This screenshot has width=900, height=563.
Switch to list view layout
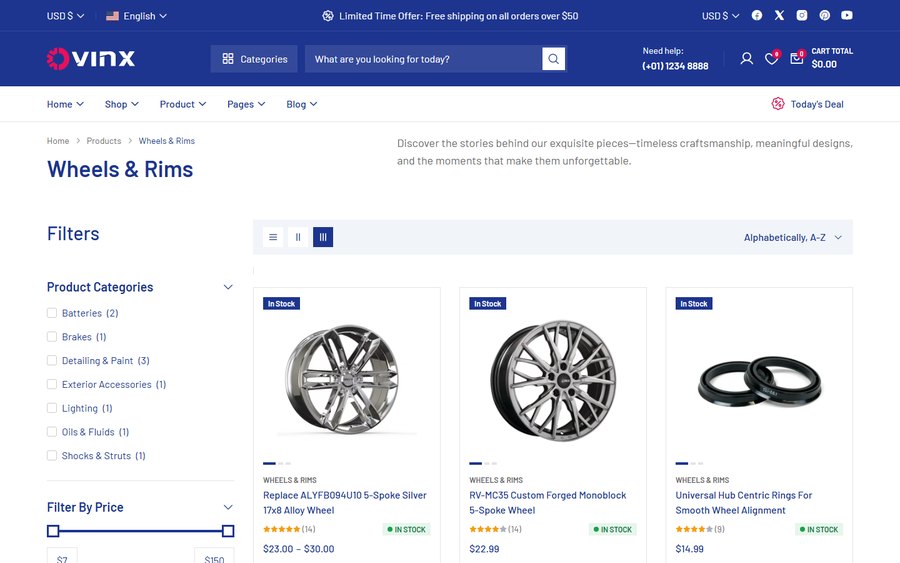[x=273, y=237]
